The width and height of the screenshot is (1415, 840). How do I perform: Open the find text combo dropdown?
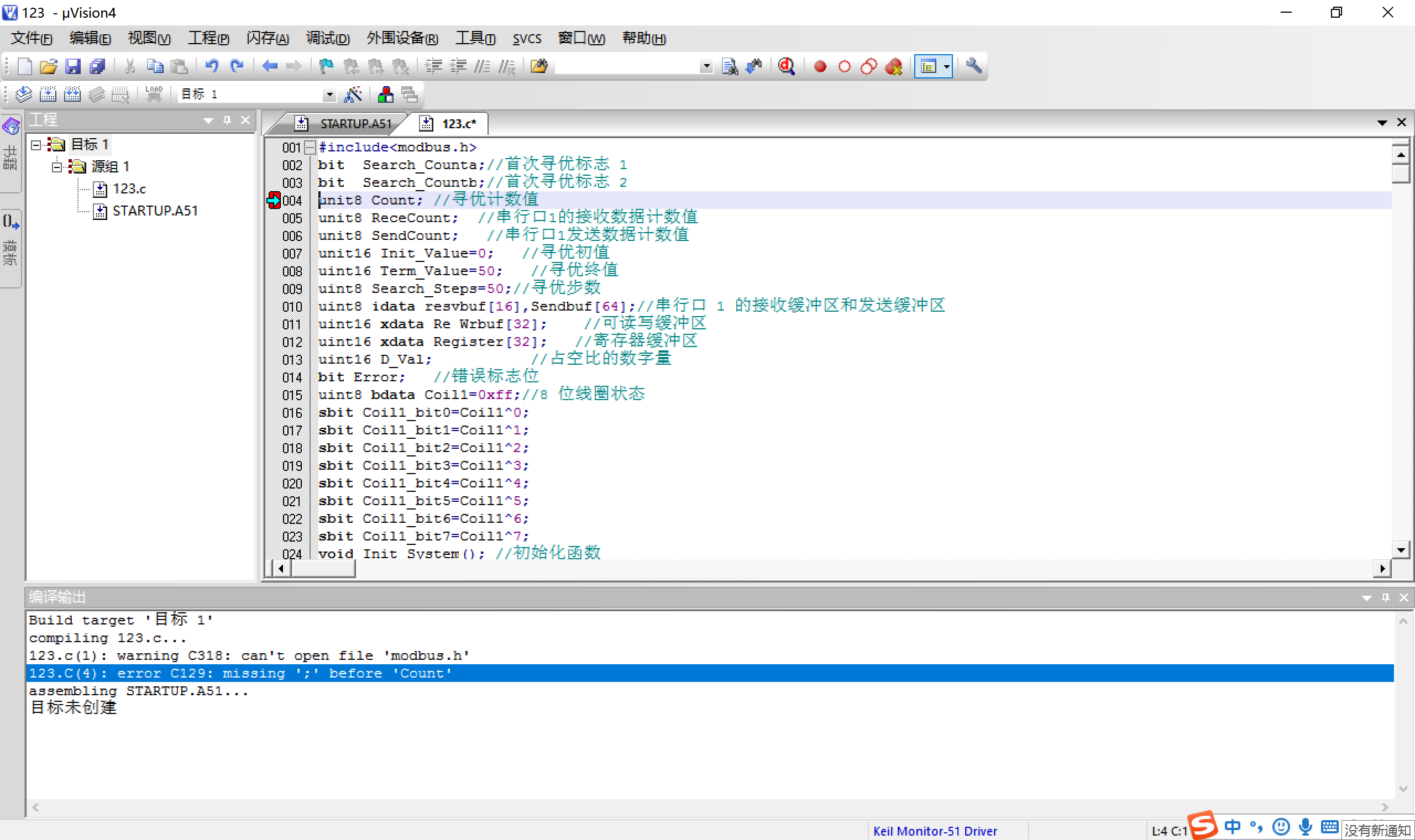706,66
